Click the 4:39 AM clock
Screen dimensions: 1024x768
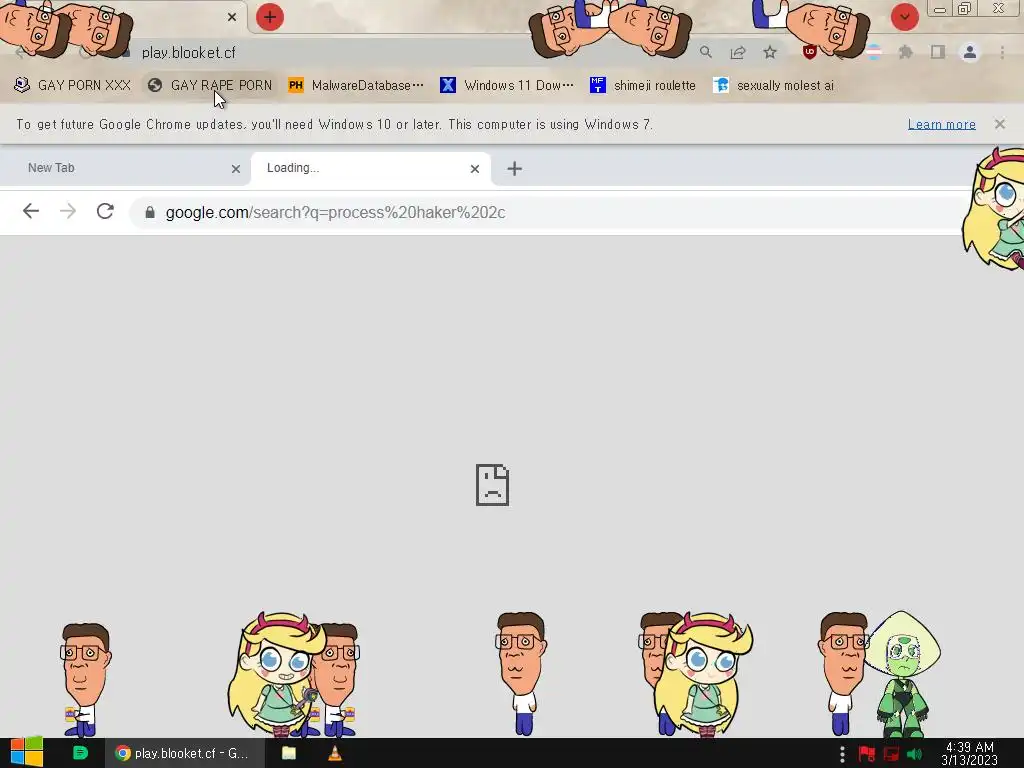click(x=970, y=753)
